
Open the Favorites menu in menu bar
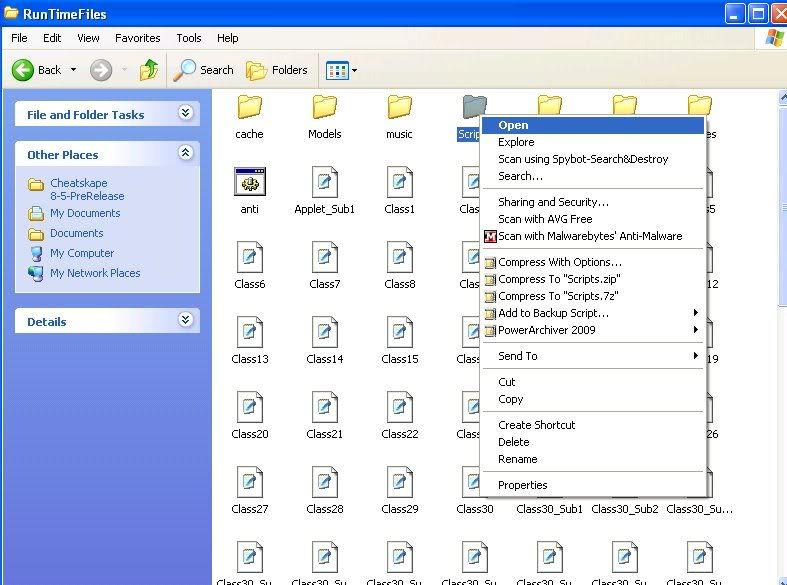[137, 38]
